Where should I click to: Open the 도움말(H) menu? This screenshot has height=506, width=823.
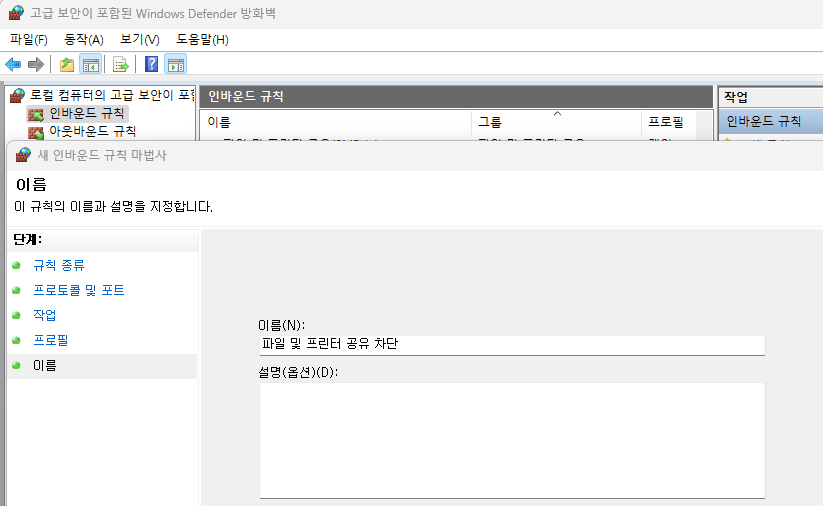tap(202, 39)
